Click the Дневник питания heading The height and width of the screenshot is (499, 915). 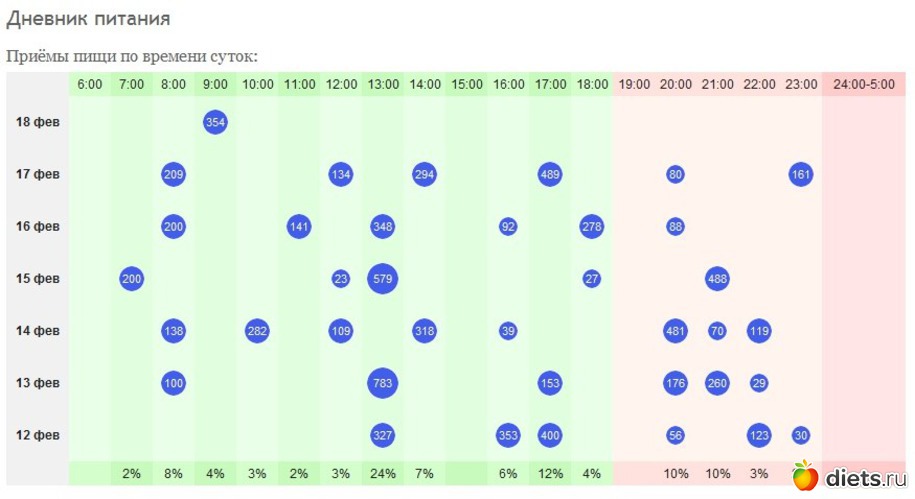(x=88, y=19)
